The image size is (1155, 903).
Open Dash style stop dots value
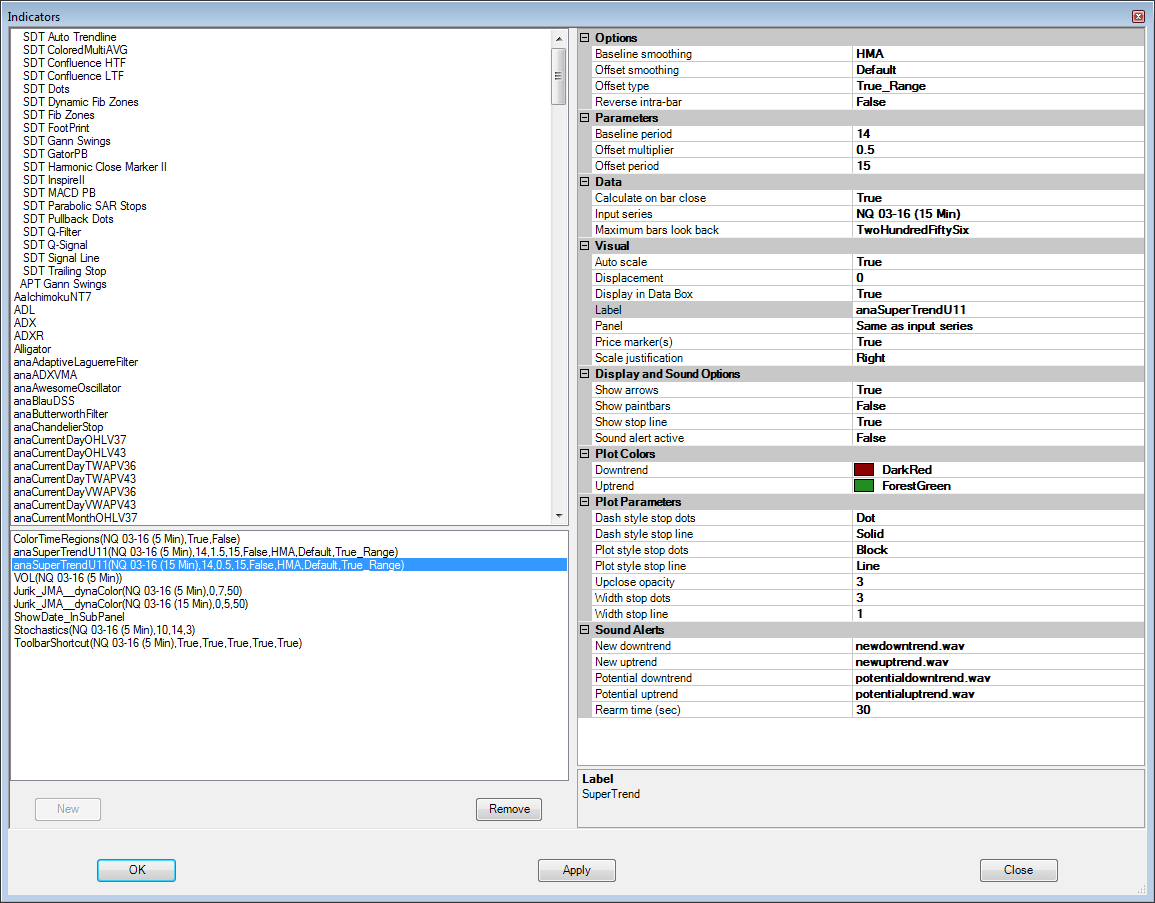tap(998, 518)
